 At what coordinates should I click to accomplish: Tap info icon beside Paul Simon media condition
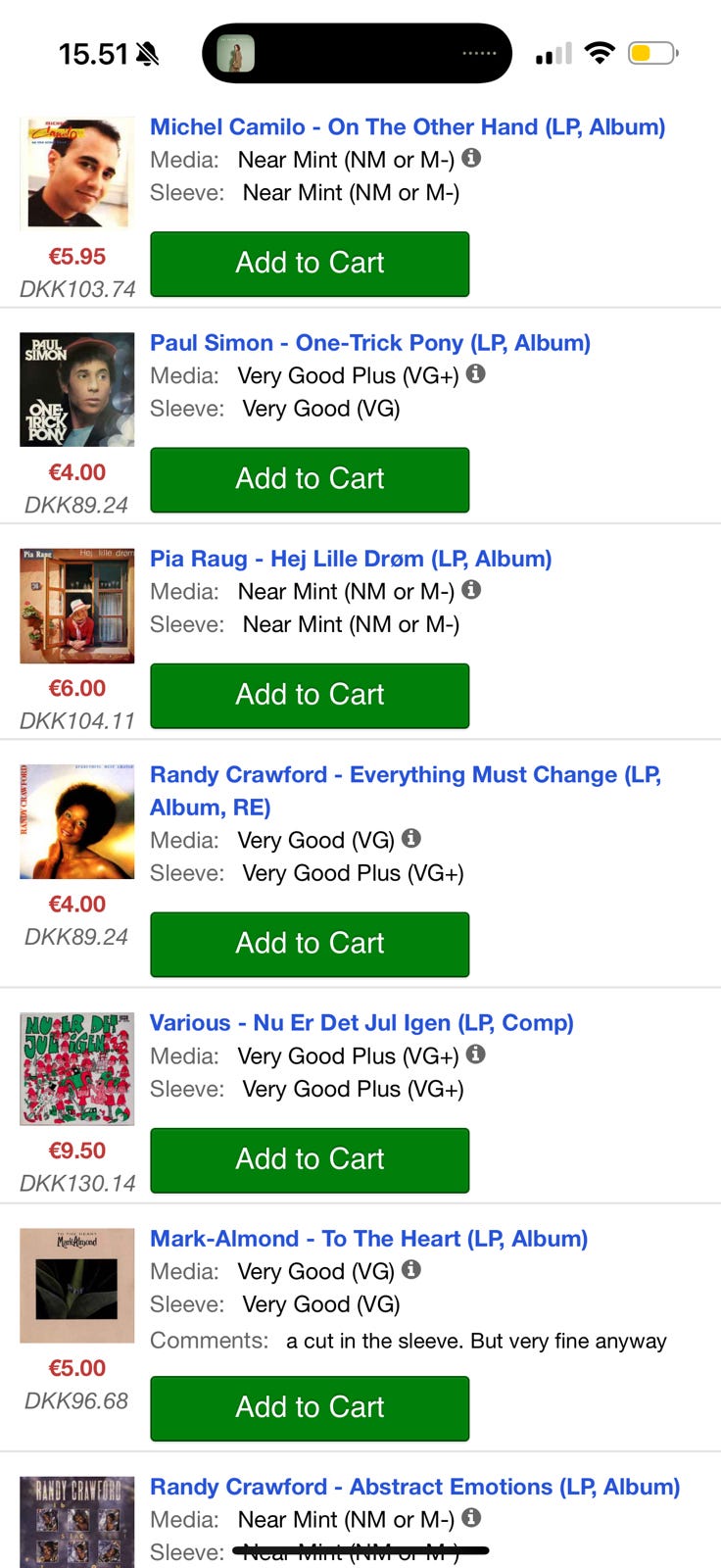[475, 373]
